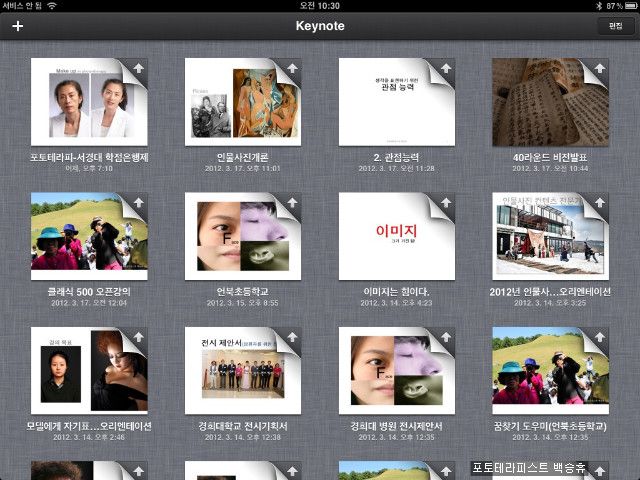Open 40라운드 비전발표 presentation thumbnail
Screen dimensions: 640x480
click(x=550, y=102)
